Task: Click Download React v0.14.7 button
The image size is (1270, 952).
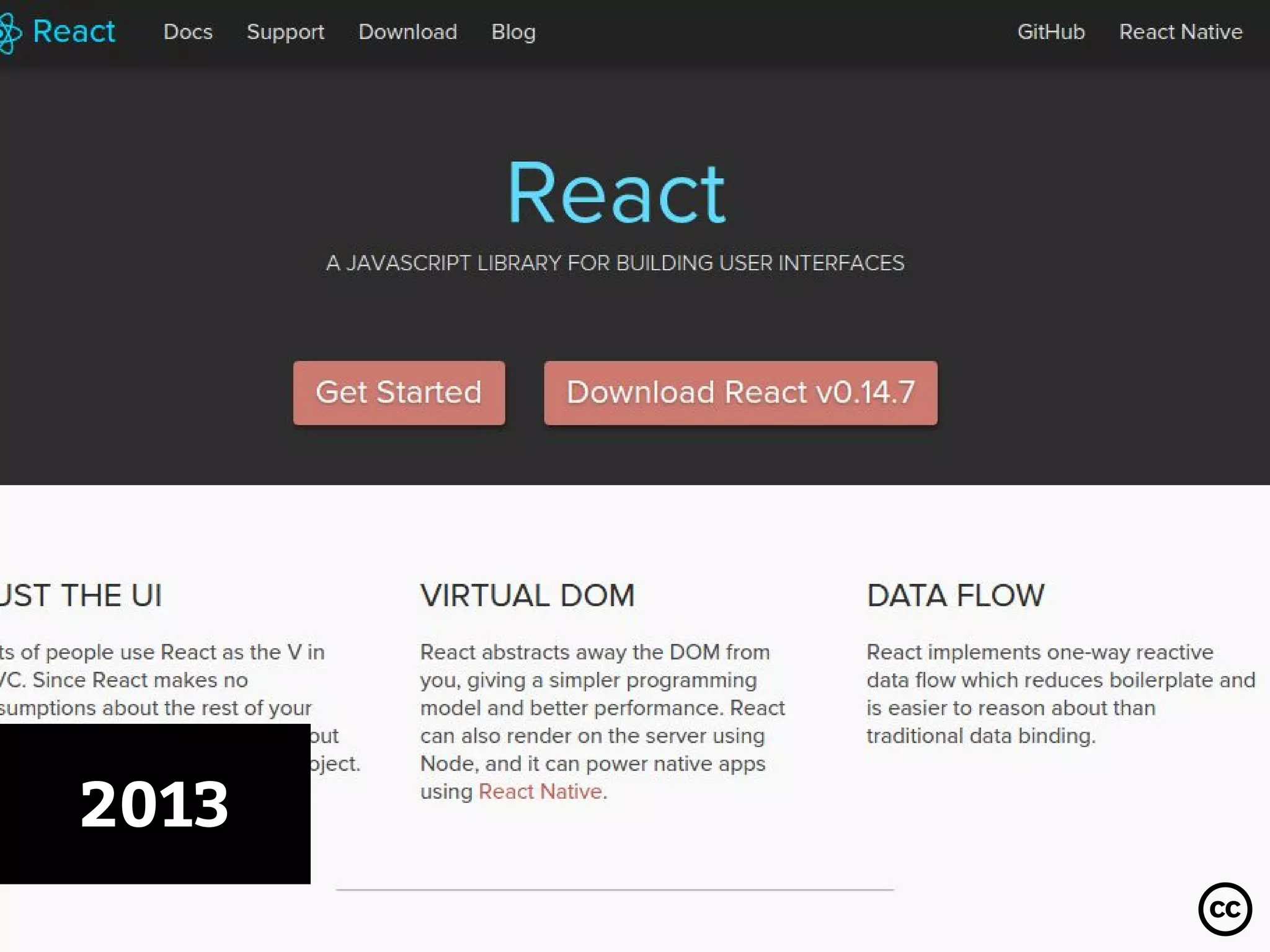Action: point(740,393)
